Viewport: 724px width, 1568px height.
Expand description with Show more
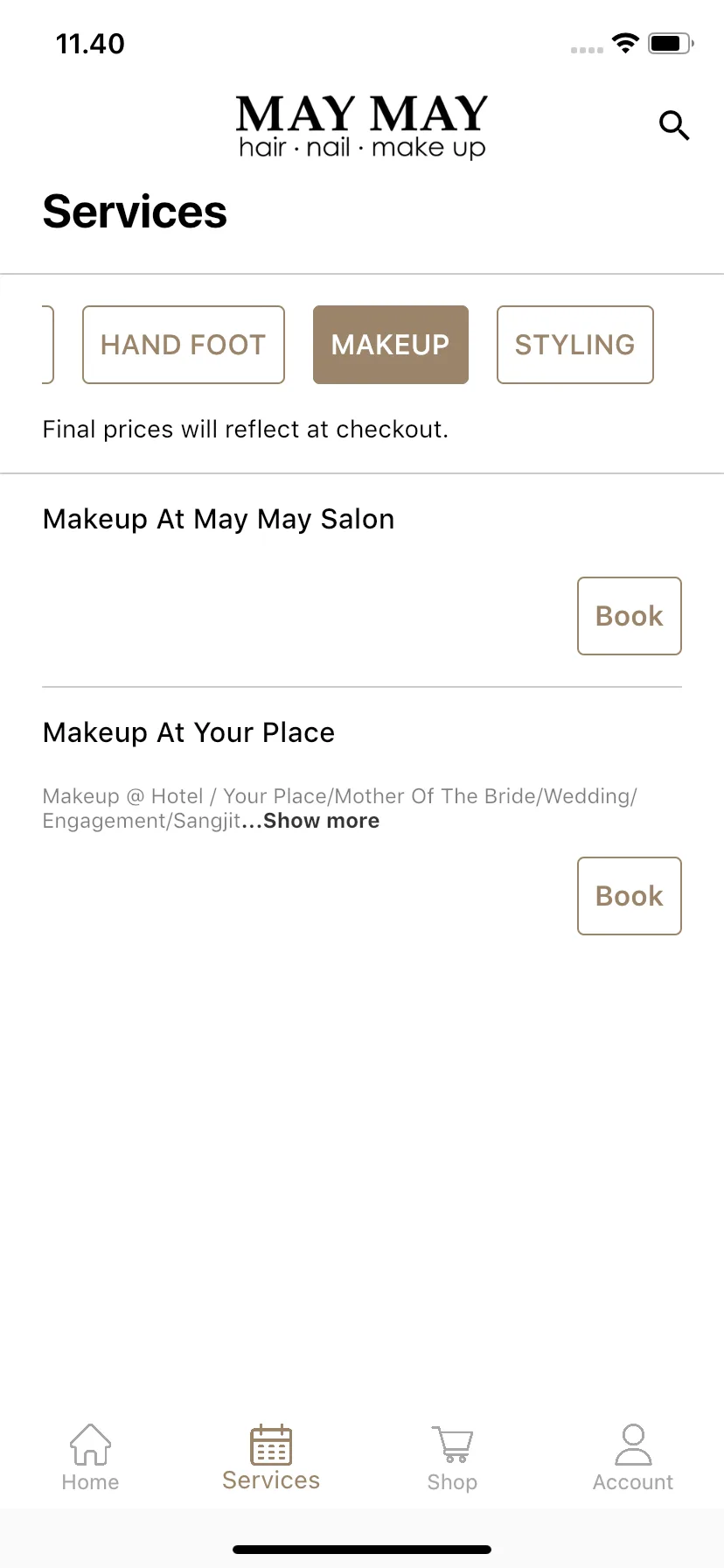click(321, 821)
